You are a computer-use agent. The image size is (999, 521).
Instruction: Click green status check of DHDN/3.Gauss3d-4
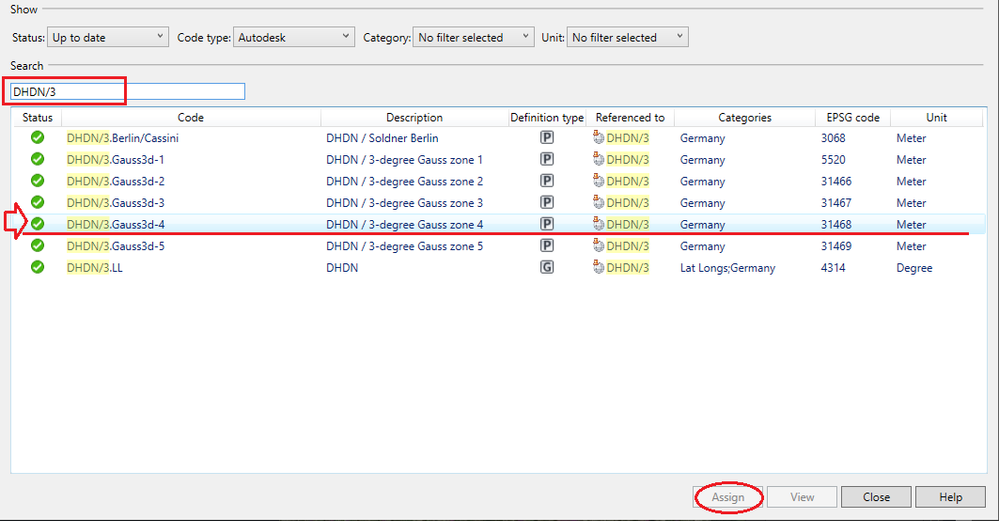point(38,224)
